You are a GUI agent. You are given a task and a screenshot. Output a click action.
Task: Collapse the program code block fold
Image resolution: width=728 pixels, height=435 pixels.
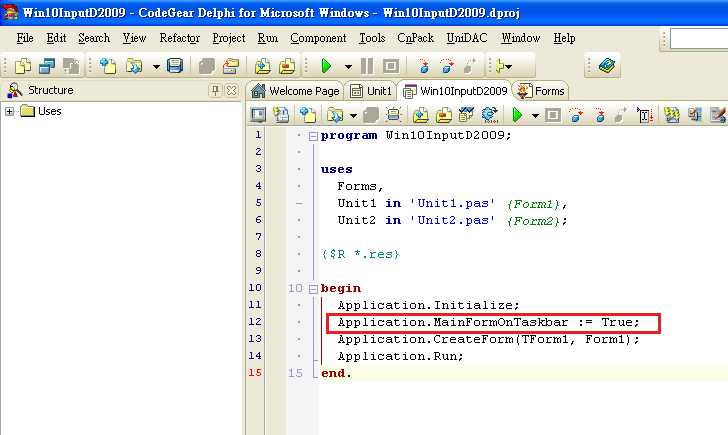pyautogui.click(x=313, y=136)
